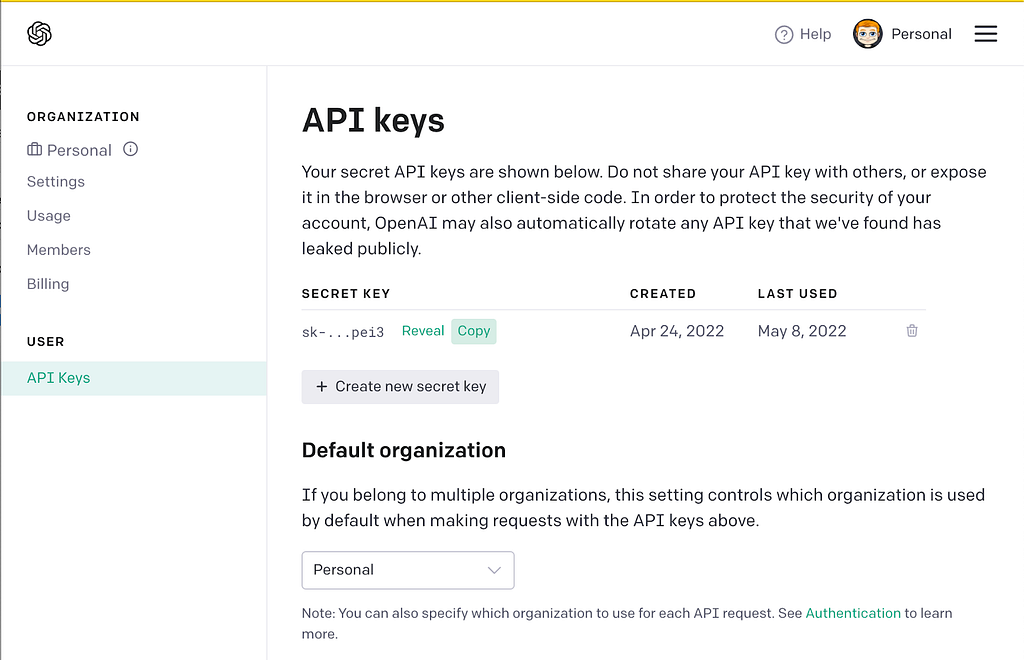Screen dimensions: 1024x660
Task: Click the Default organization heading
Action: coord(404,450)
